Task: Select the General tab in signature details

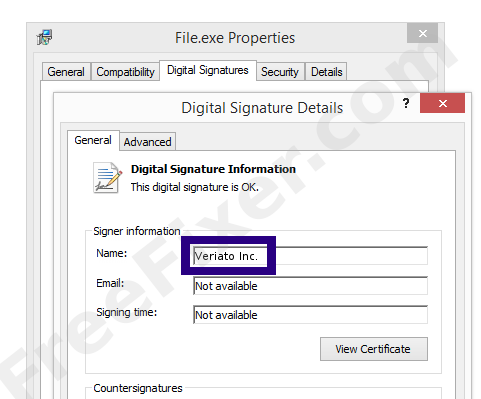Action: [x=93, y=140]
